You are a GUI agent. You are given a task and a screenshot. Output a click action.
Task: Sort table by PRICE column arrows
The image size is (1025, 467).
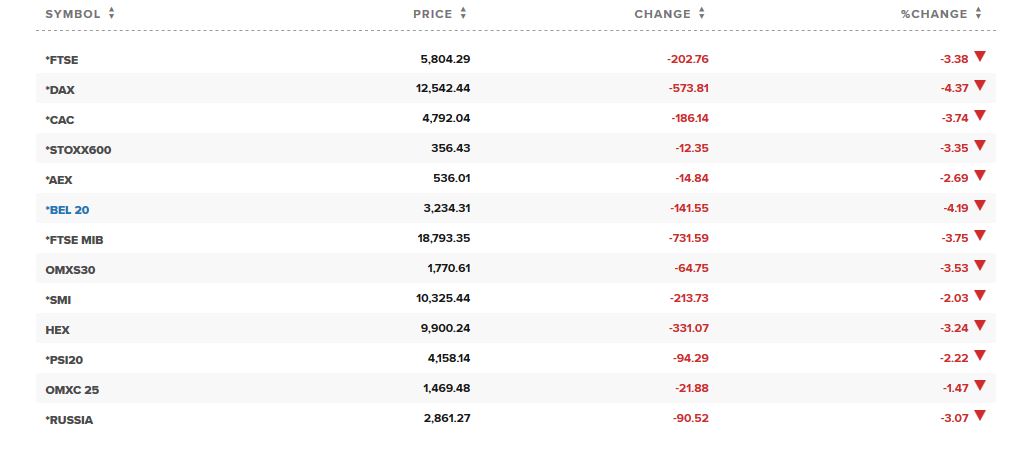(x=463, y=13)
